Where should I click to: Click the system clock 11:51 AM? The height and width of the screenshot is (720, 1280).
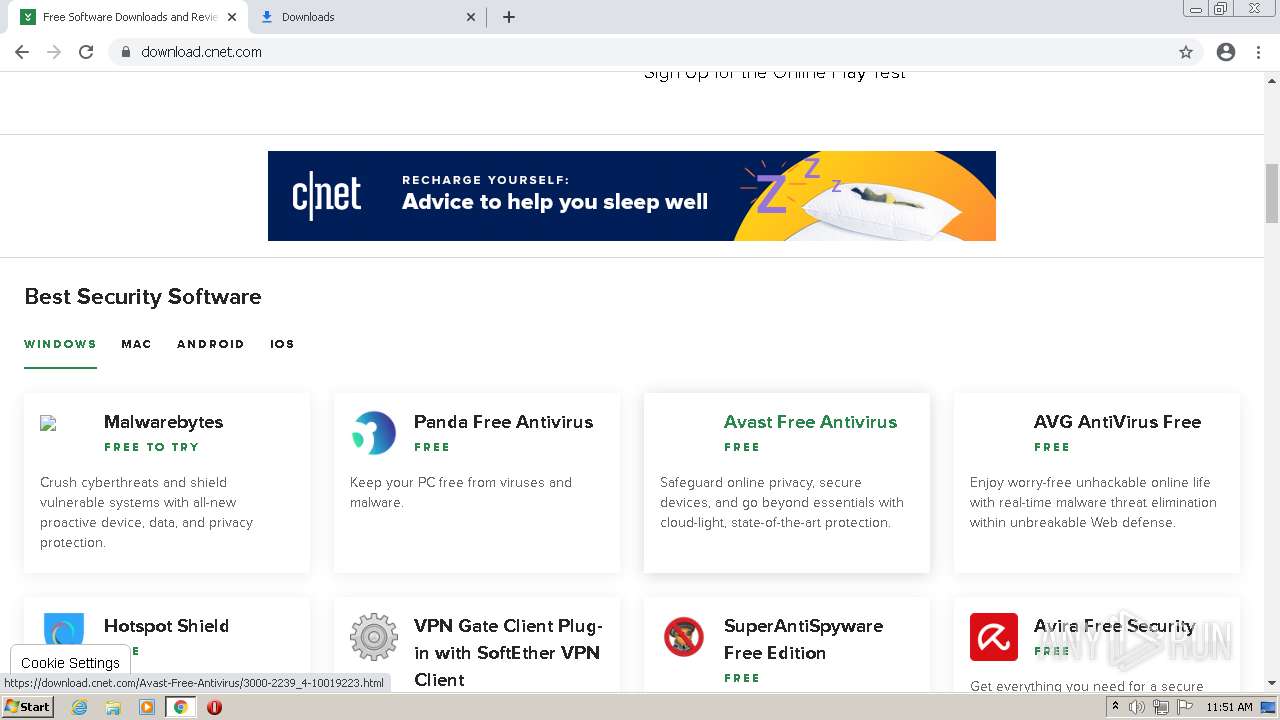(x=1229, y=707)
